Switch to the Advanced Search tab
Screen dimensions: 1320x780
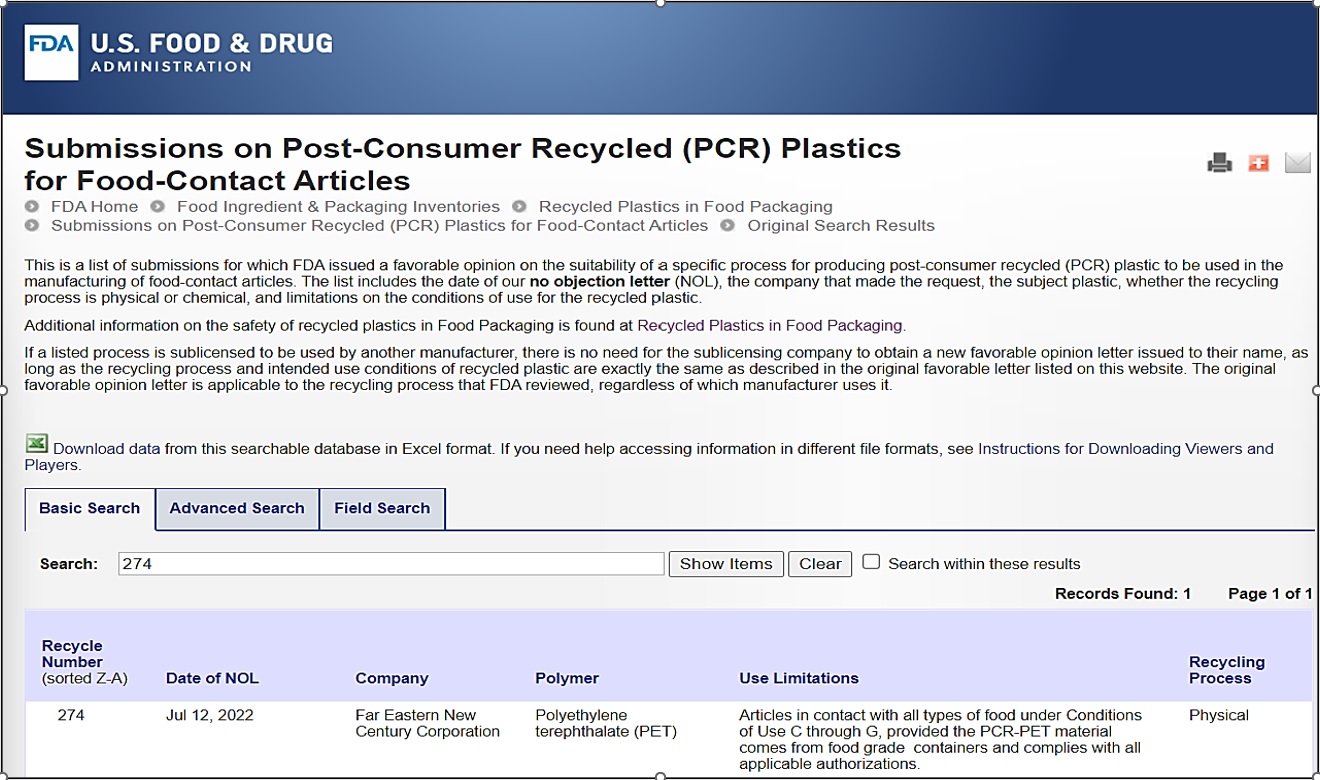tap(237, 508)
